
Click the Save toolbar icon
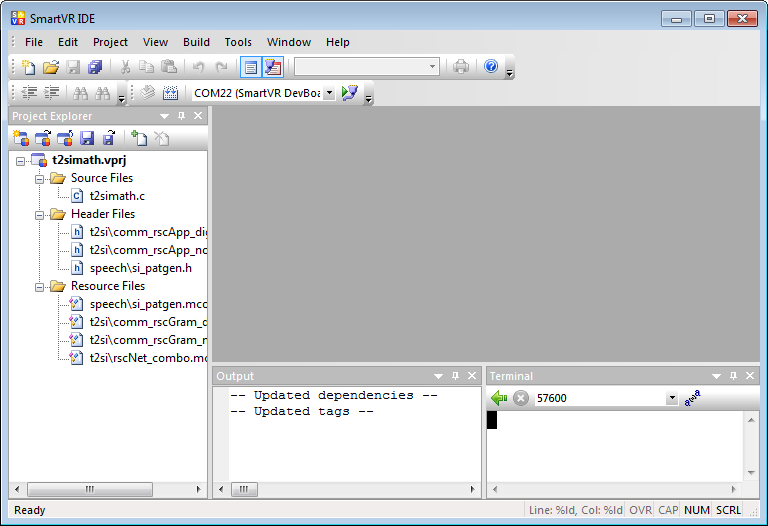(x=73, y=67)
